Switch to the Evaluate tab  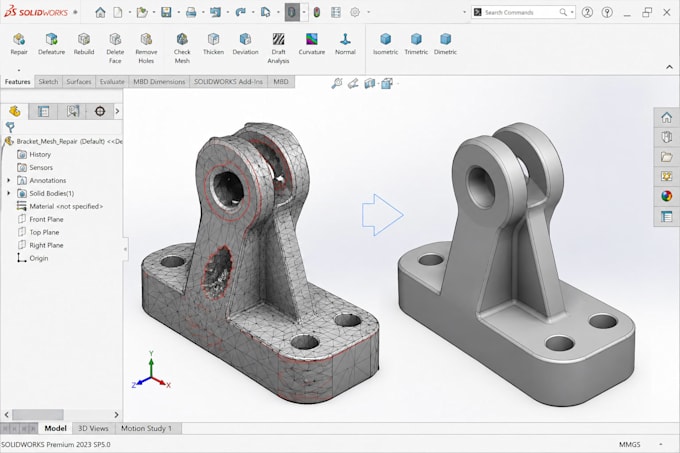coord(112,81)
